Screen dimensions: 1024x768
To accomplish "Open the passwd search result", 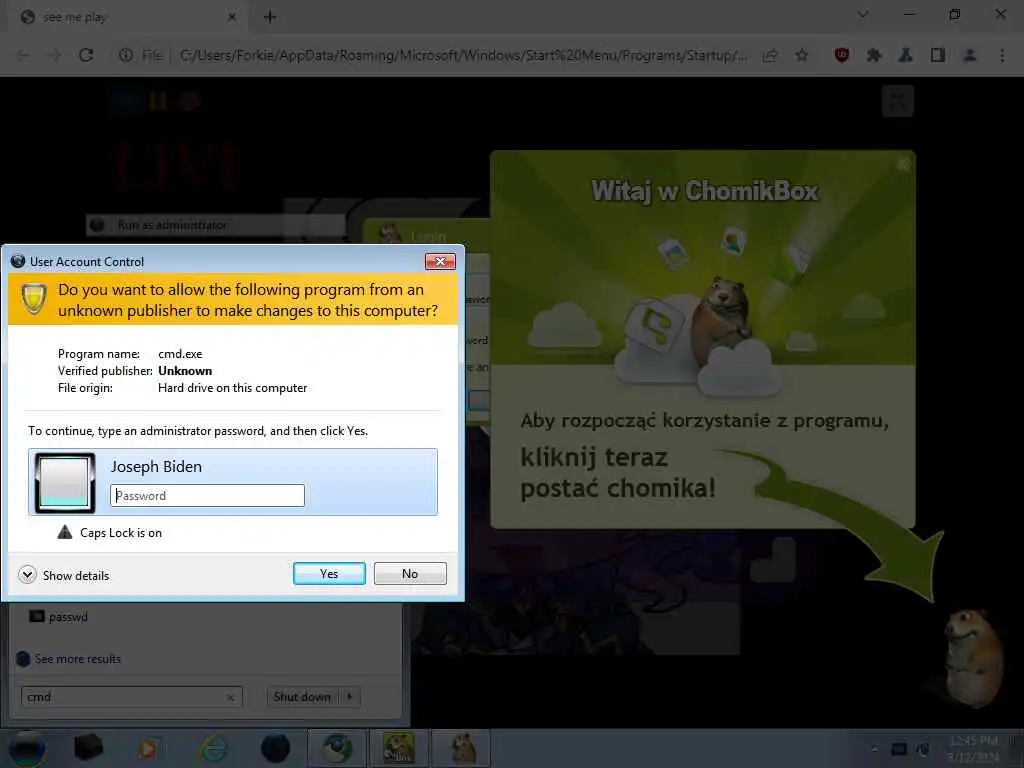I will point(59,616).
